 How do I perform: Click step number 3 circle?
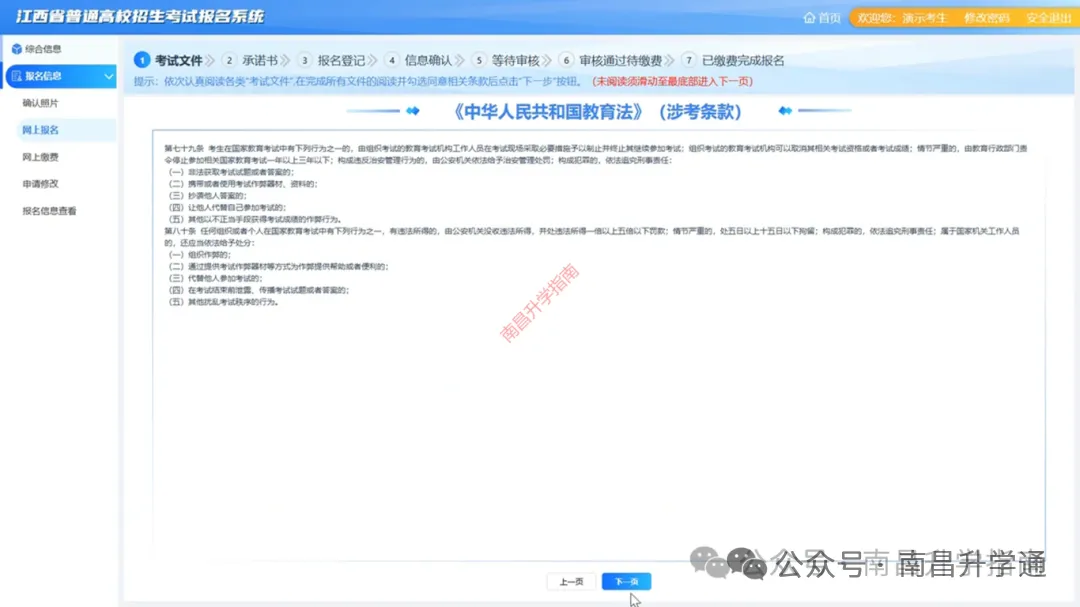[x=304, y=61]
